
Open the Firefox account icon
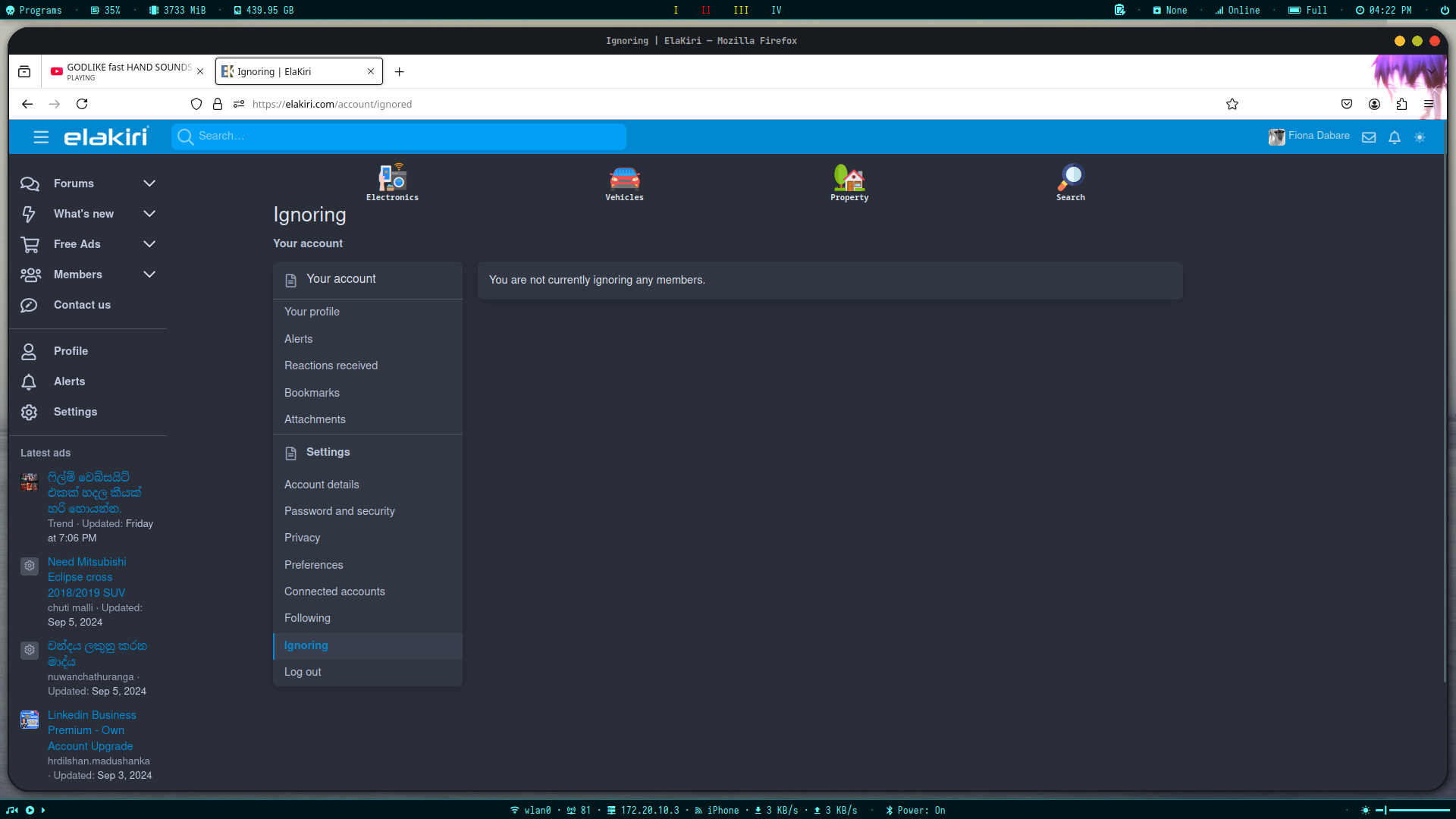(1374, 104)
